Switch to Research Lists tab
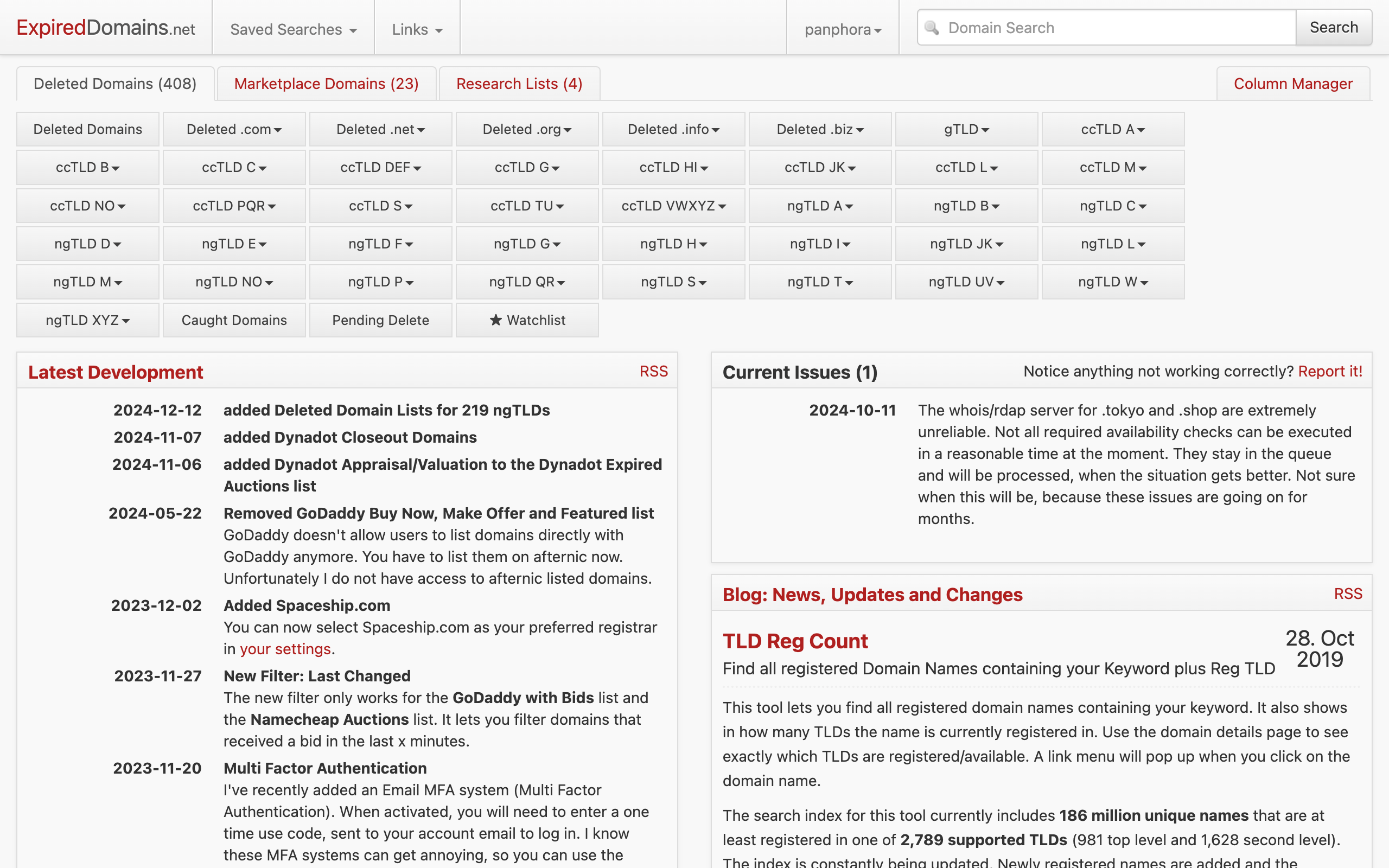The width and height of the screenshot is (1389, 868). tap(519, 84)
